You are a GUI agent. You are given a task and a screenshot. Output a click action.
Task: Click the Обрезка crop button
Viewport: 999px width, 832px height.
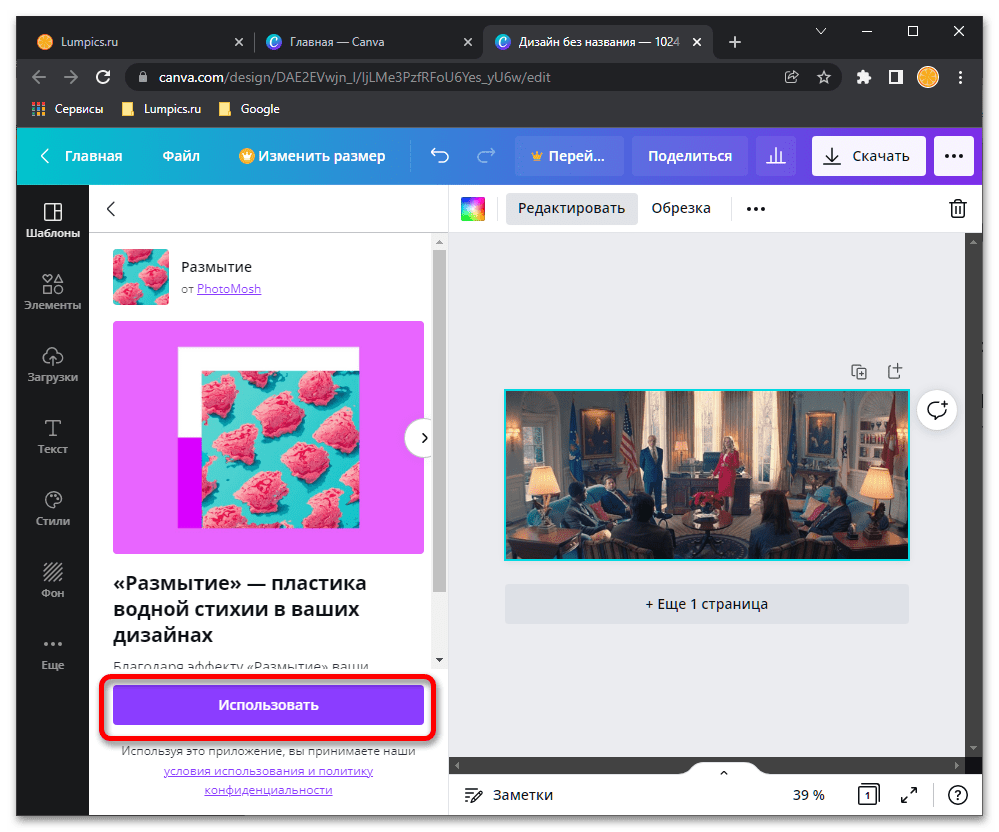[680, 209]
